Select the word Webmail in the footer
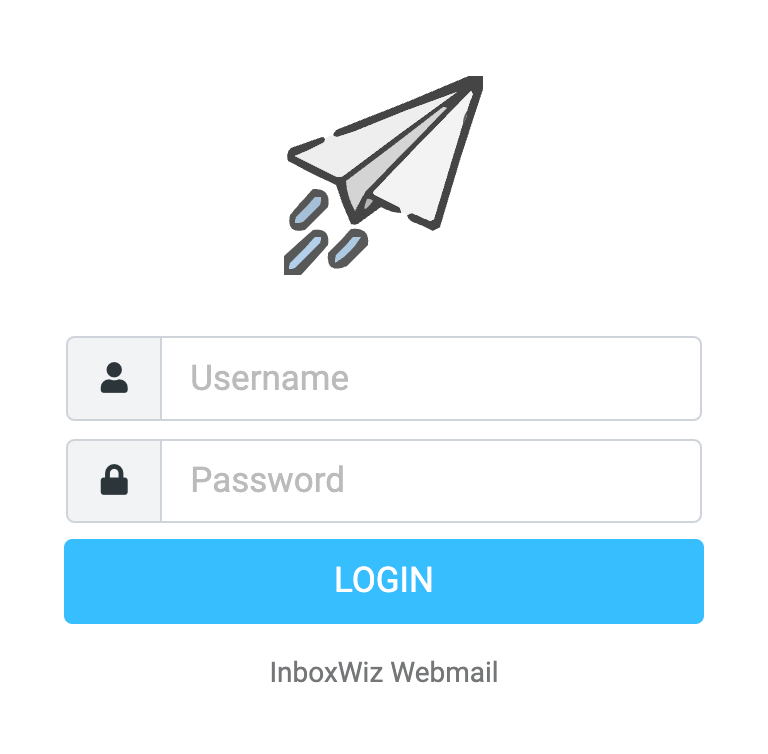 (x=445, y=672)
